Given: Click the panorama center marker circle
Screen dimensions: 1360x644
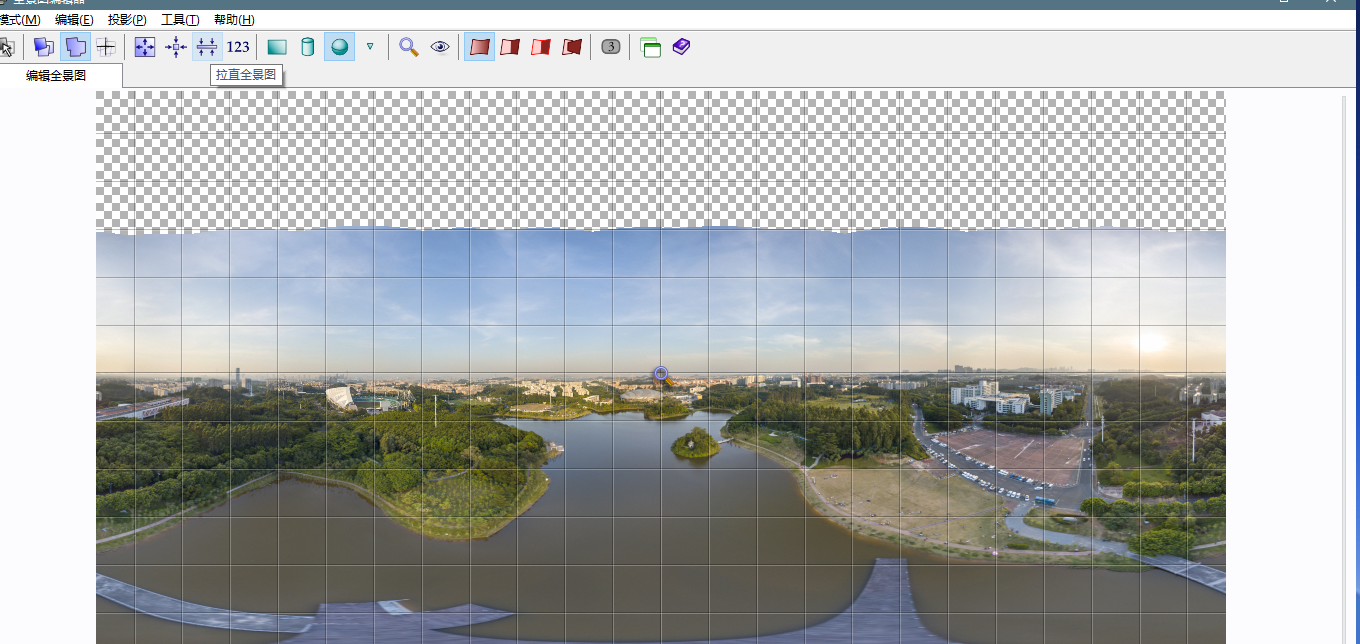Looking at the screenshot, I should pos(661,373).
